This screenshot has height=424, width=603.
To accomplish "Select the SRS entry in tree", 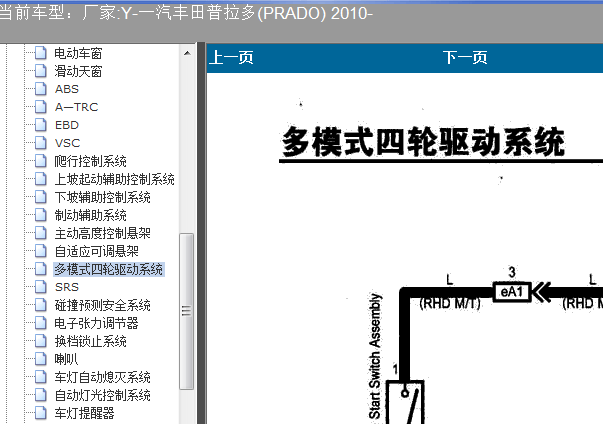I will click(67, 287).
